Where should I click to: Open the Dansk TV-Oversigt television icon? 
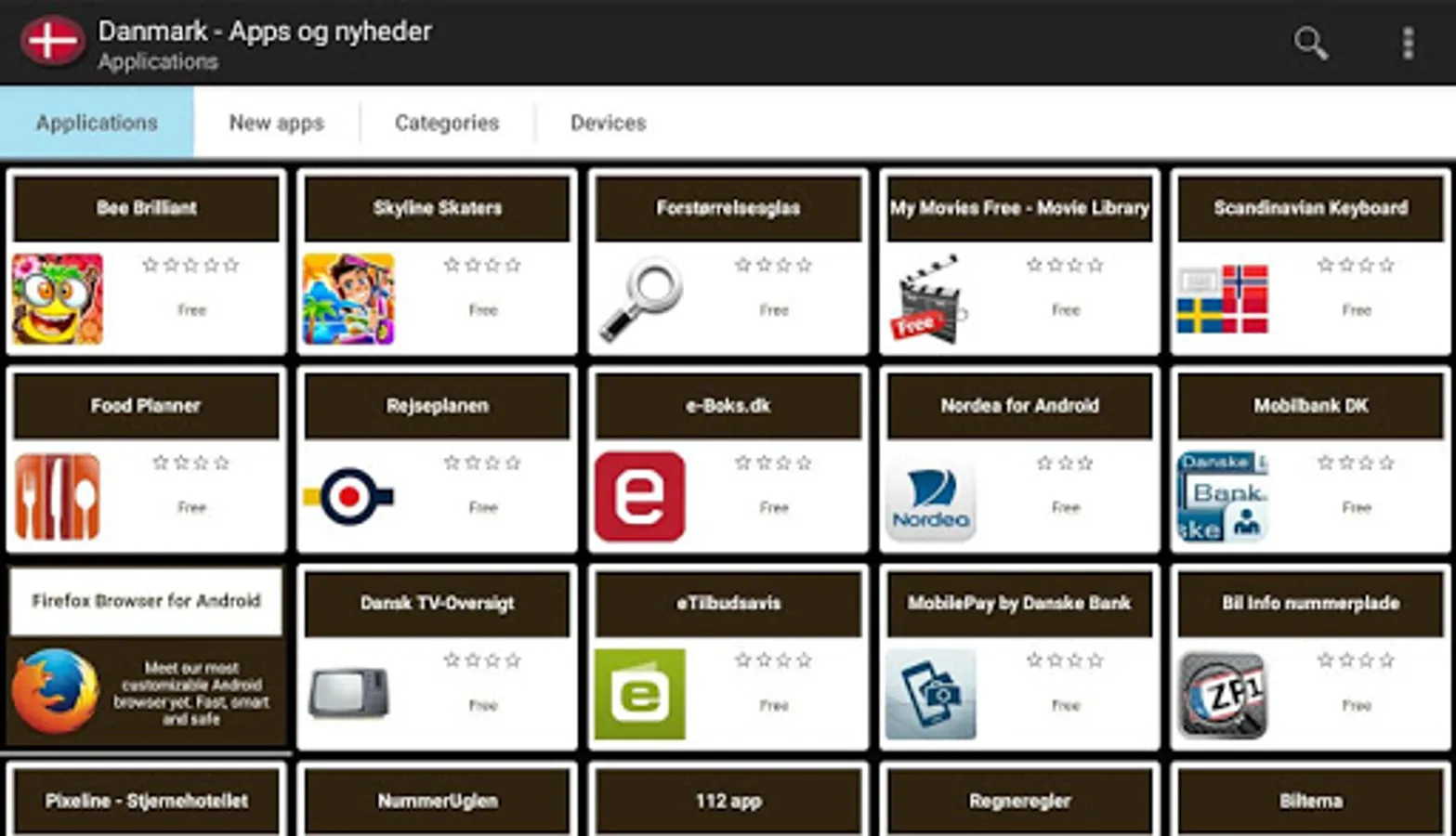pyautogui.click(x=348, y=693)
